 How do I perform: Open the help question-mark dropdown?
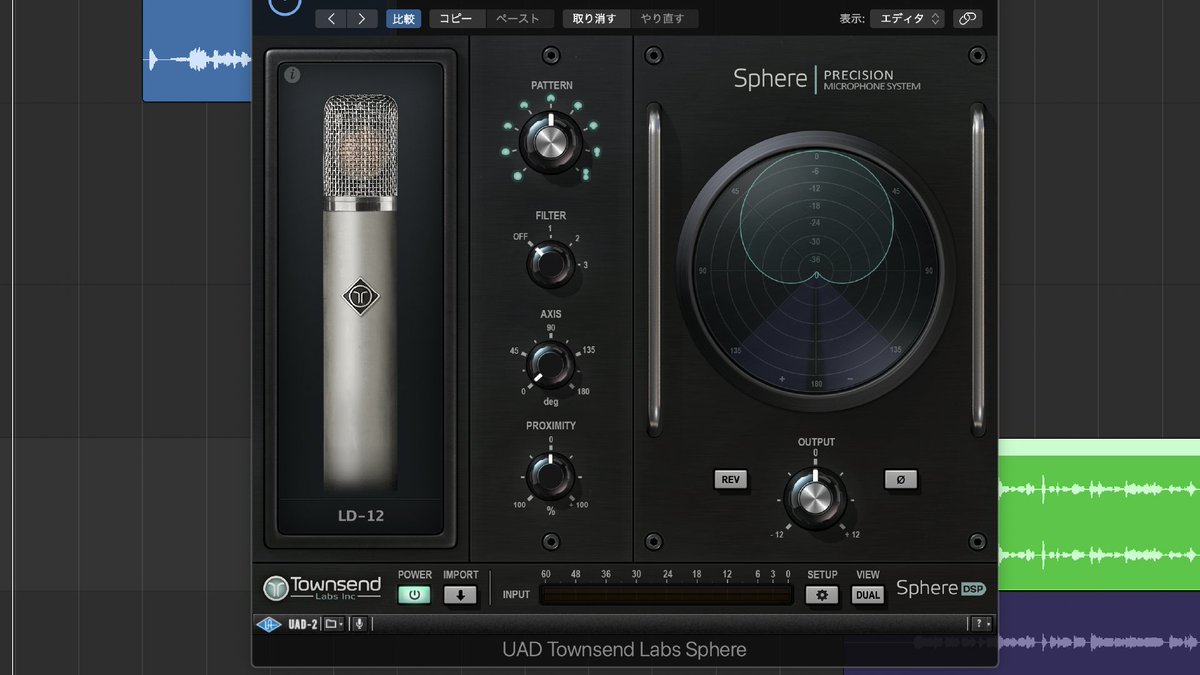click(x=980, y=624)
